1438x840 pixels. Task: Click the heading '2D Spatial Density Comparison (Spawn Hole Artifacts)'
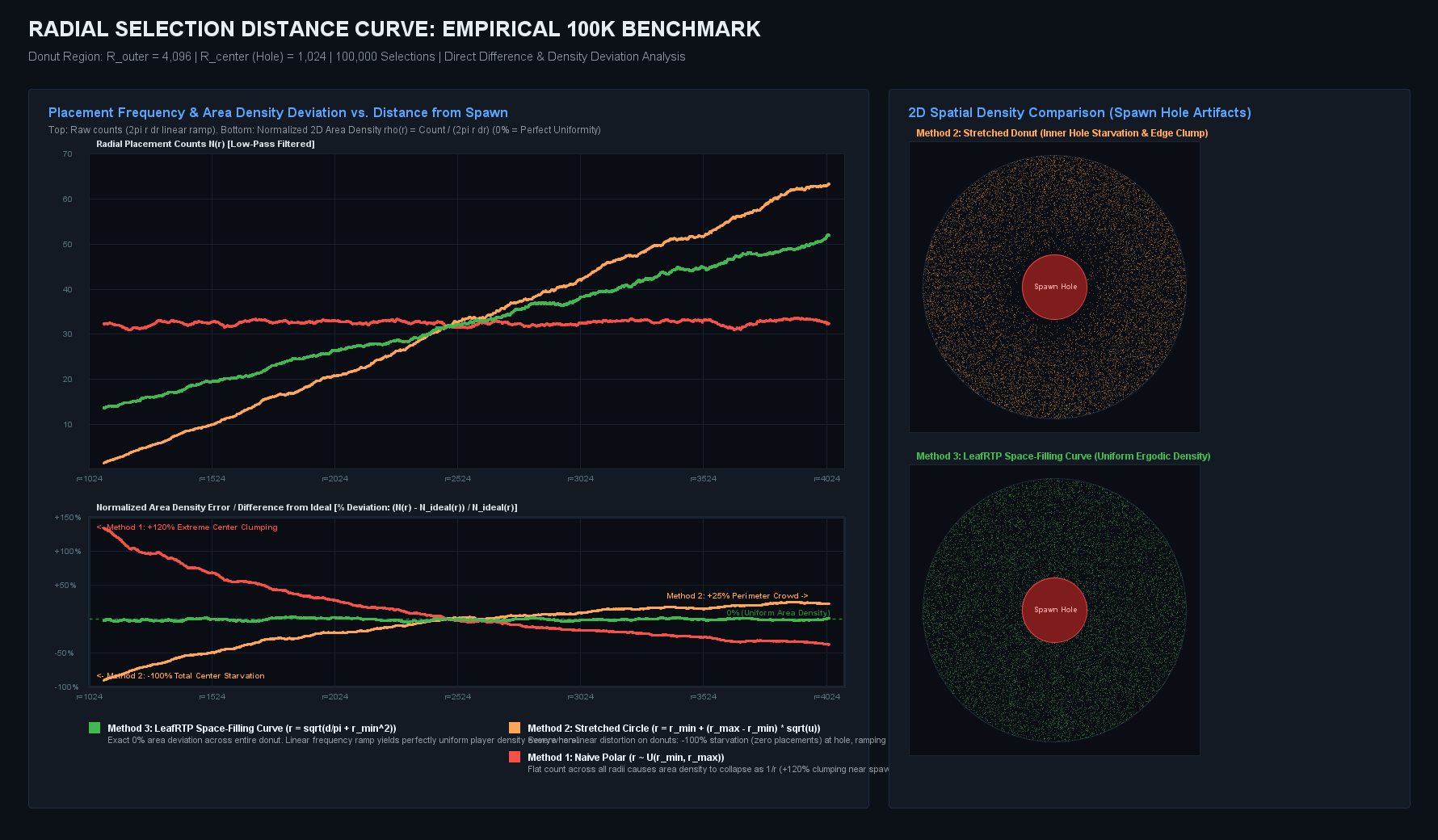point(1079,113)
